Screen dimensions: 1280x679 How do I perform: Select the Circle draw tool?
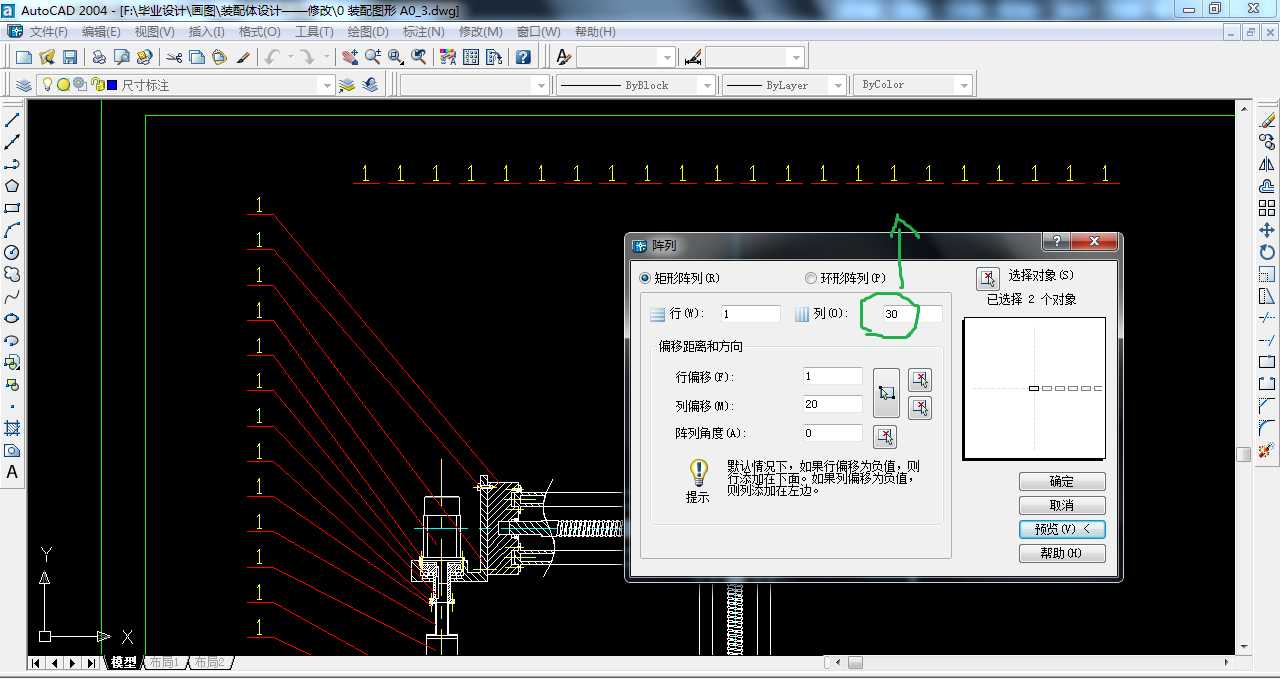(x=12, y=252)
